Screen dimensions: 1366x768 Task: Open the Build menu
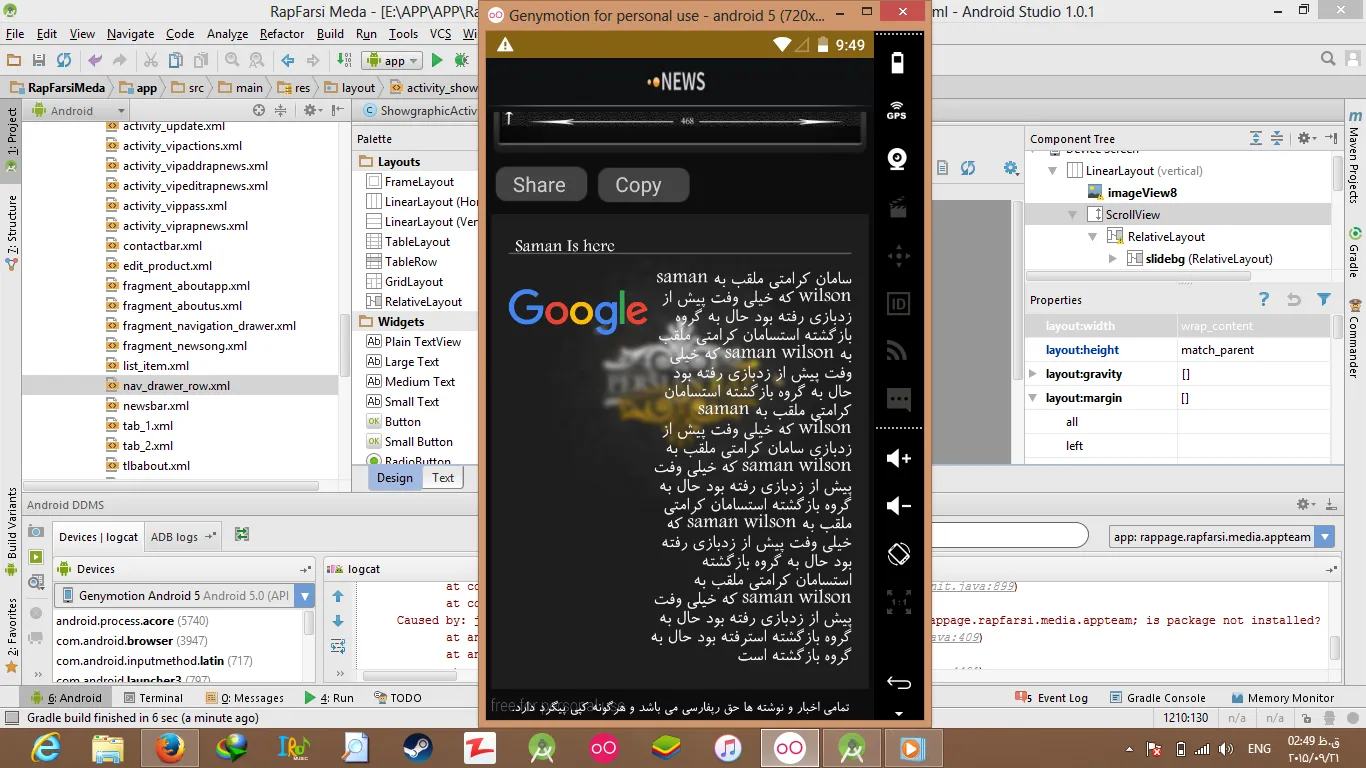point(330,34)
